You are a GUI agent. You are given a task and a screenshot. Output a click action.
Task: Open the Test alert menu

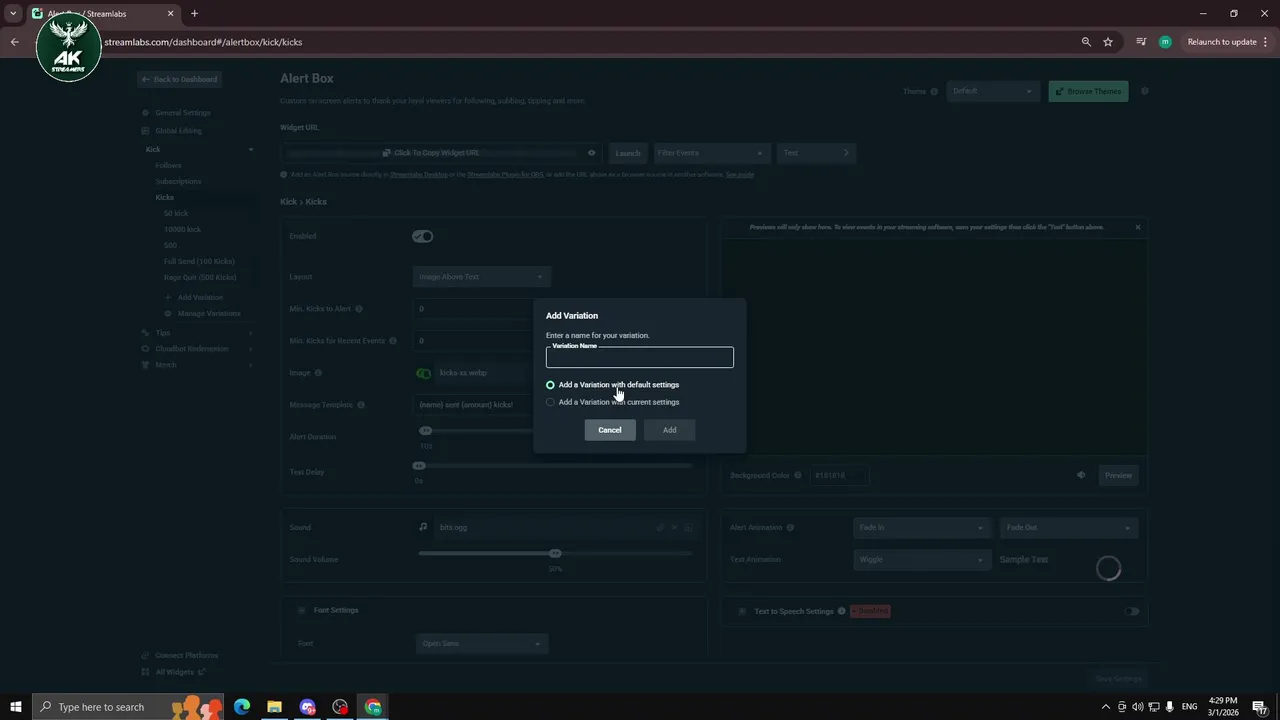(x=816, y=153)
